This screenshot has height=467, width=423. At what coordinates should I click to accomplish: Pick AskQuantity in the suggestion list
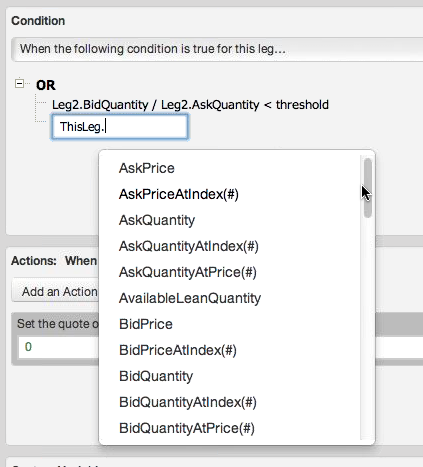[x=157, y=220]
